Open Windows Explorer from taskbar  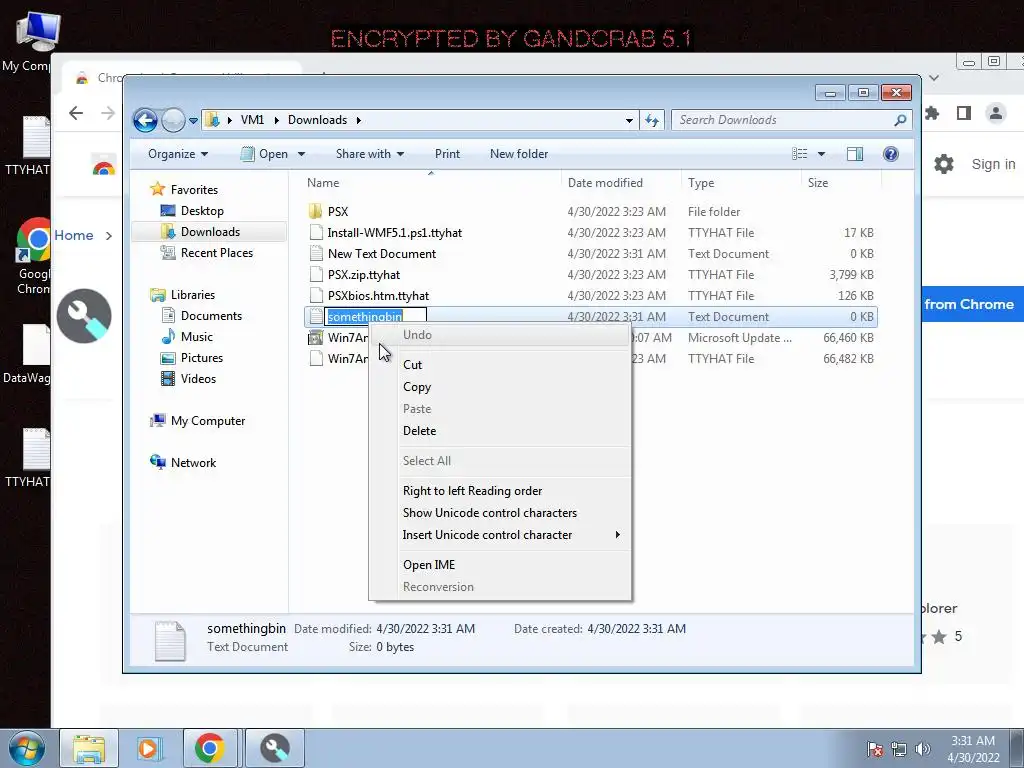[x=89, y=748]
